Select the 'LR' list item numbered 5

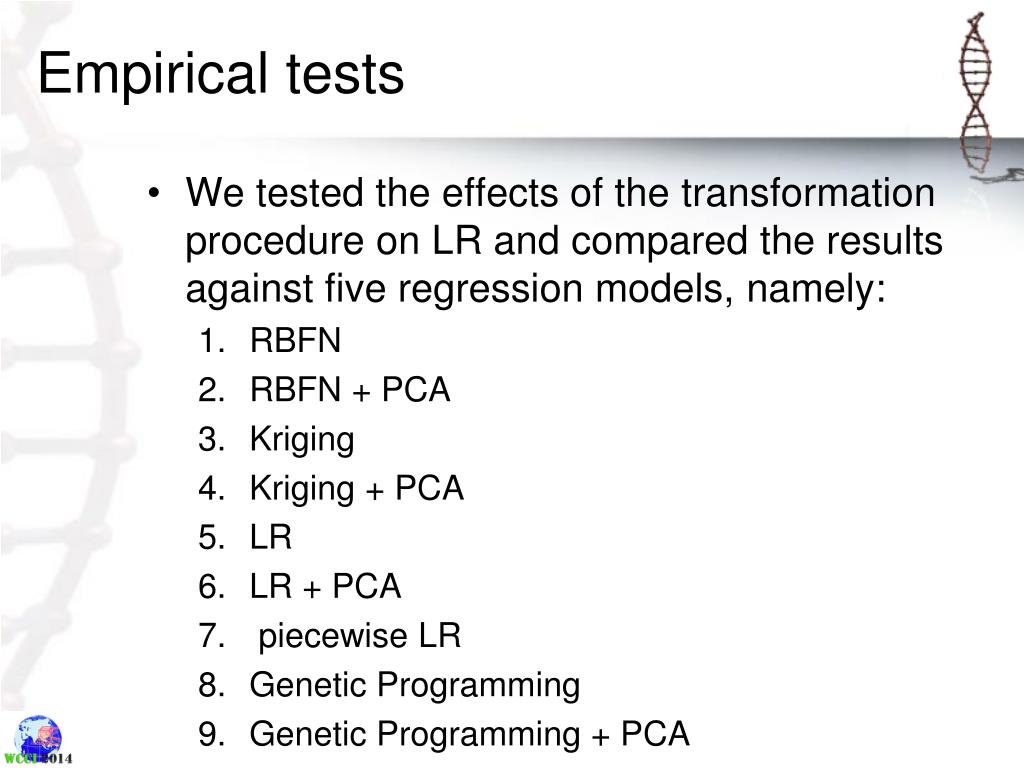(x=270, y=537)
